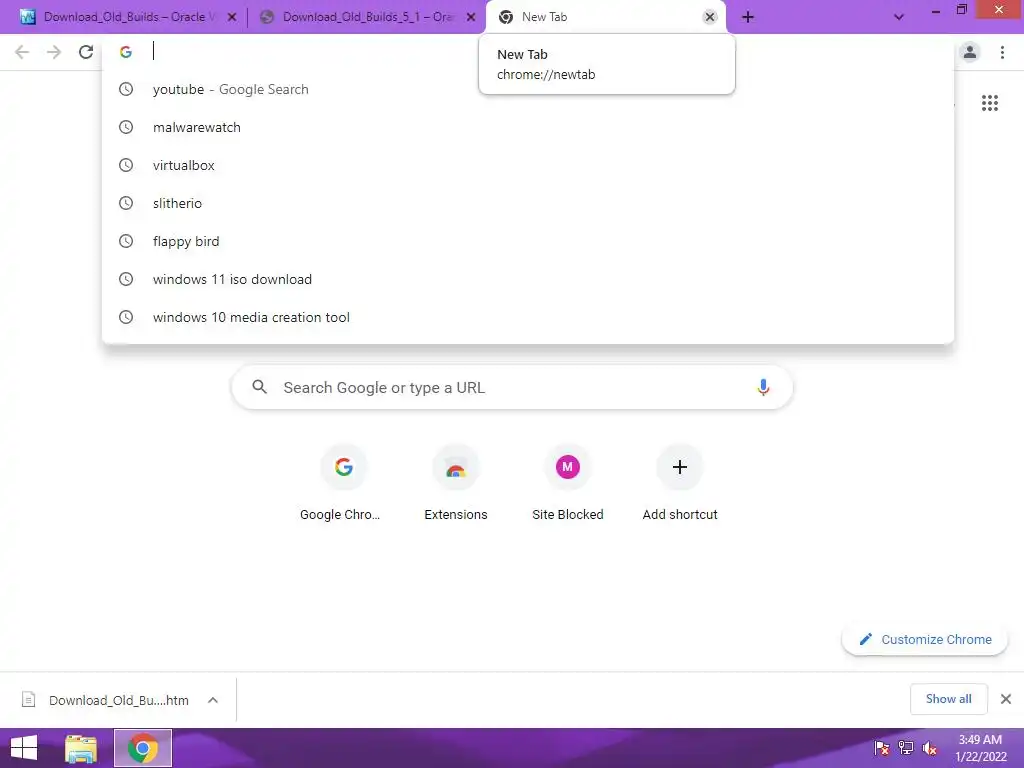The height and width of the screenshot is (768, 1024).
Task: Click the Add shortcut label text
Action: coord(680,515)
